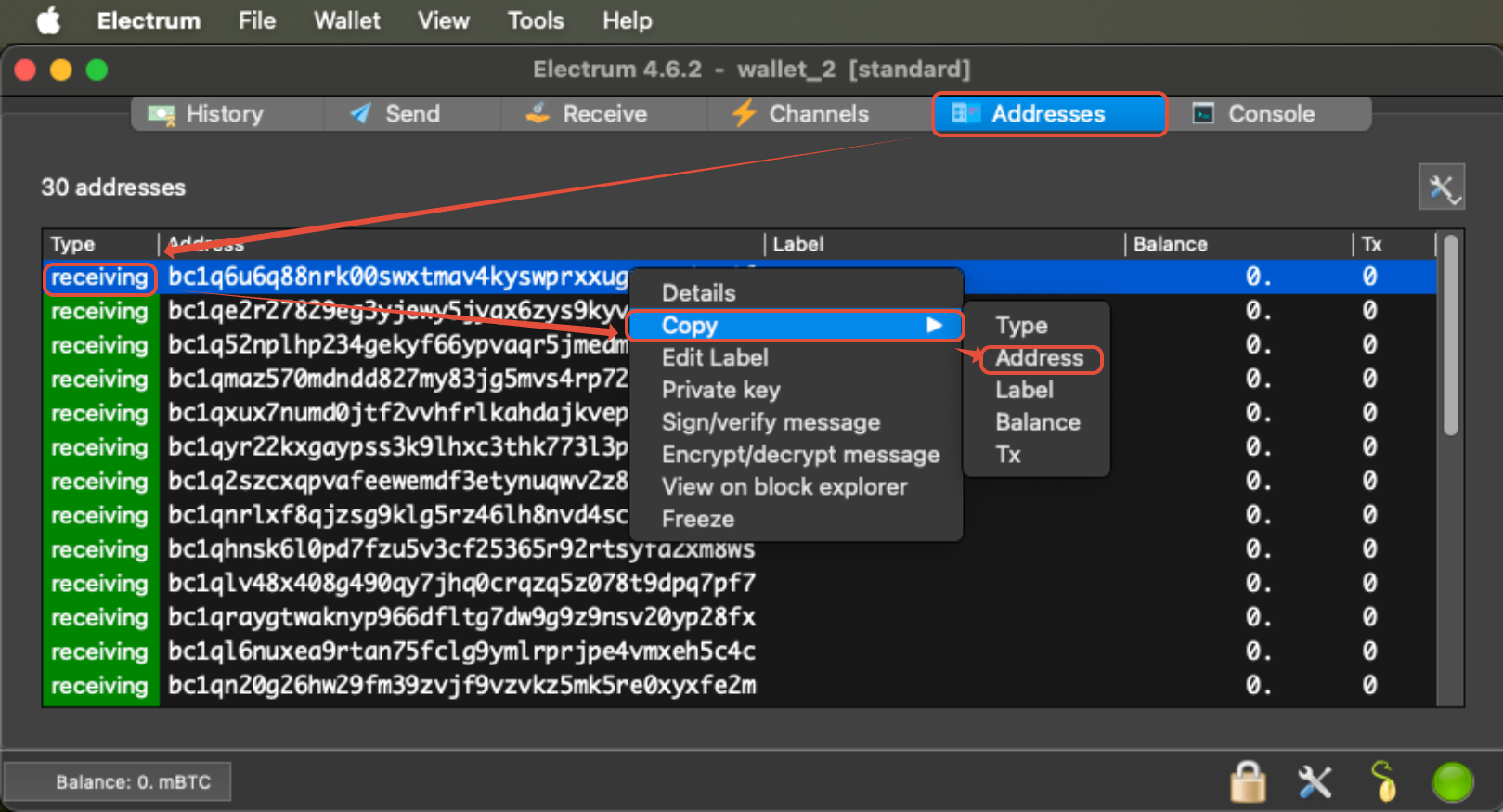
Task: Switch to the Console tab
Action: click(1270, 114)
